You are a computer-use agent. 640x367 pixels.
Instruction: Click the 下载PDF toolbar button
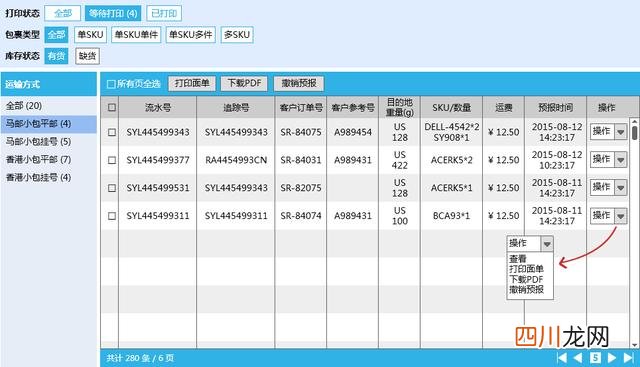(244, 83)
